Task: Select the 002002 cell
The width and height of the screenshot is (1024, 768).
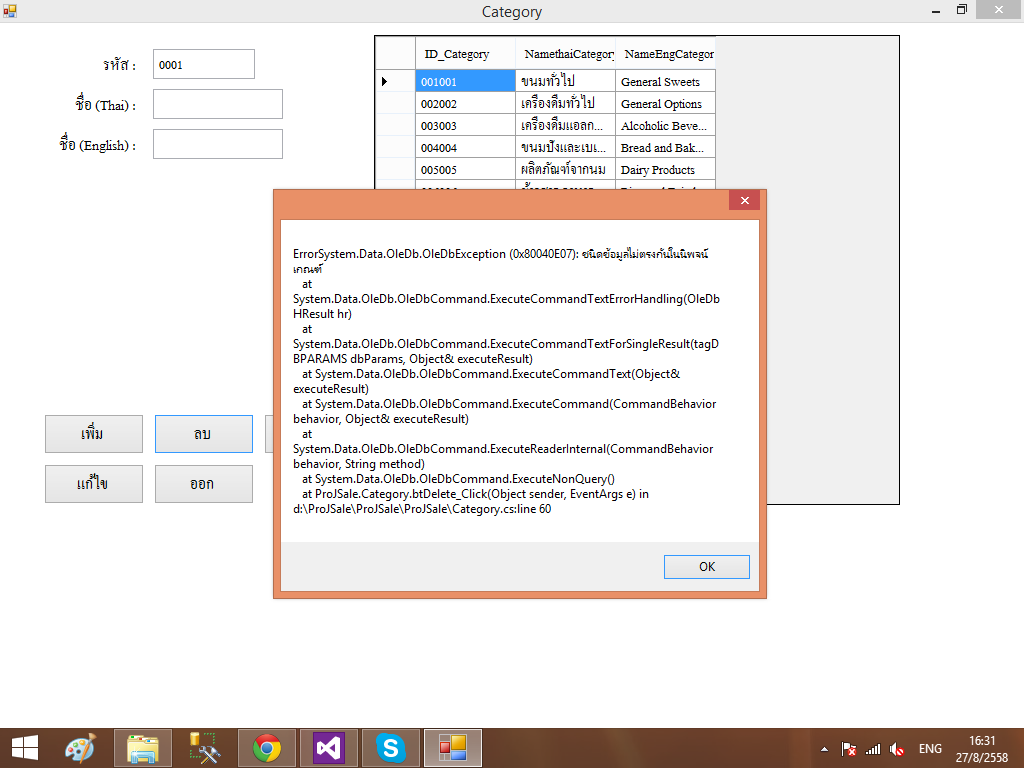Action: point(465,103)
